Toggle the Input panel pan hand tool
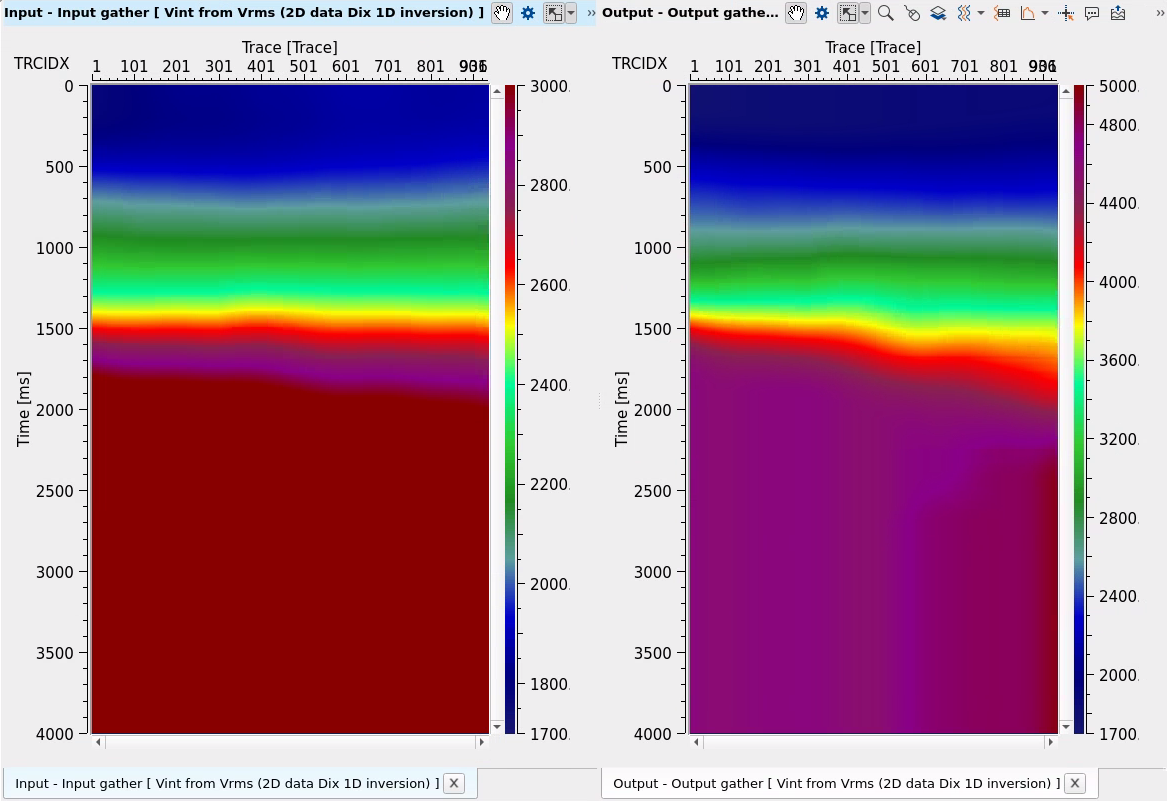The height and width of the screenshot is (801, 1167). [502, 13]
